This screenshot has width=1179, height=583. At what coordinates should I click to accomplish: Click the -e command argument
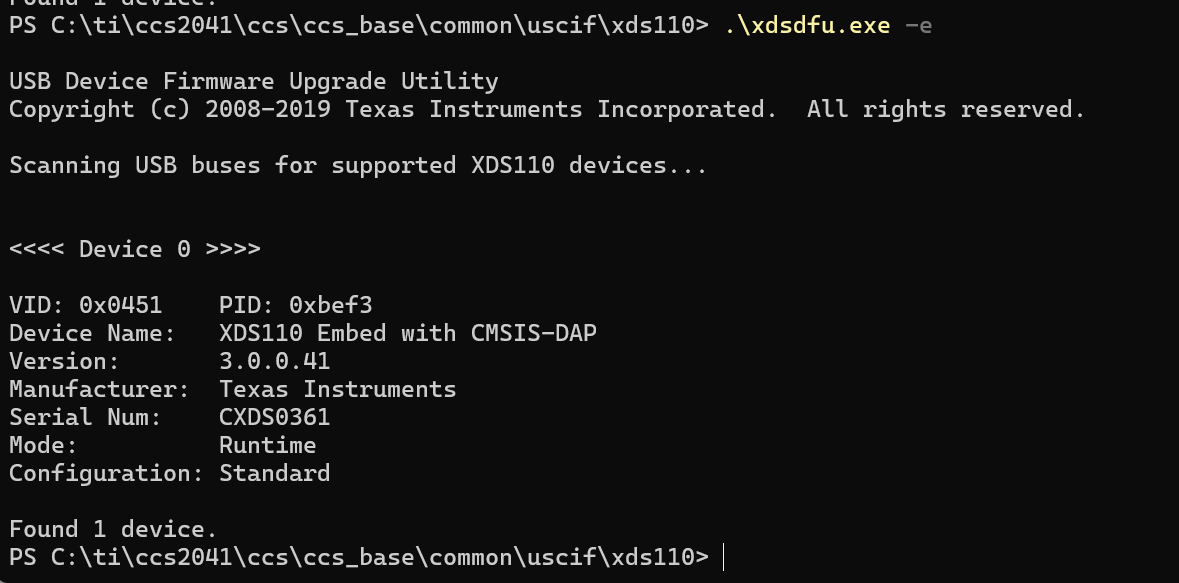[x=918, y=26]
